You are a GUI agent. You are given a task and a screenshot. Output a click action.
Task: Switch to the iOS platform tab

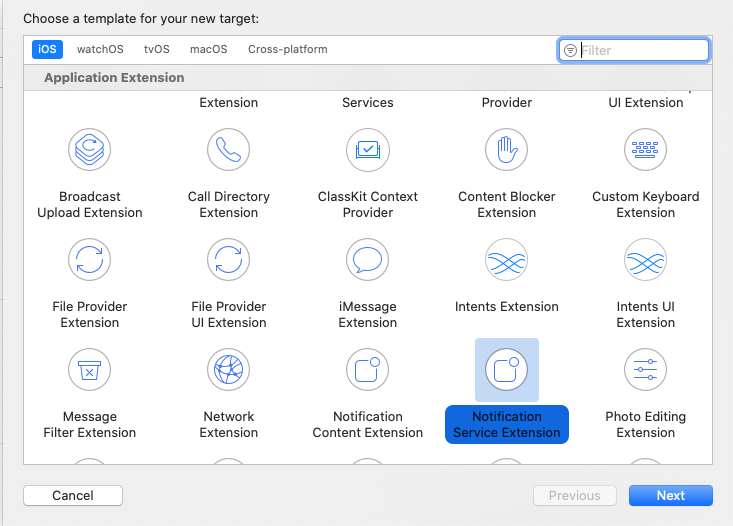point(47,49)
